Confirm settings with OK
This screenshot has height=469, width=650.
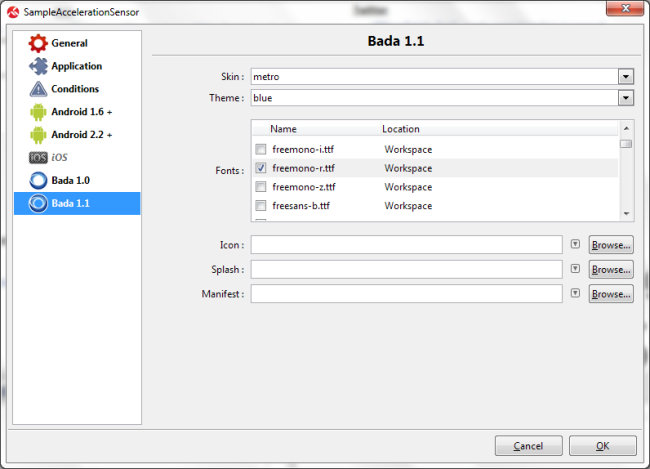(x=603, y=446)
